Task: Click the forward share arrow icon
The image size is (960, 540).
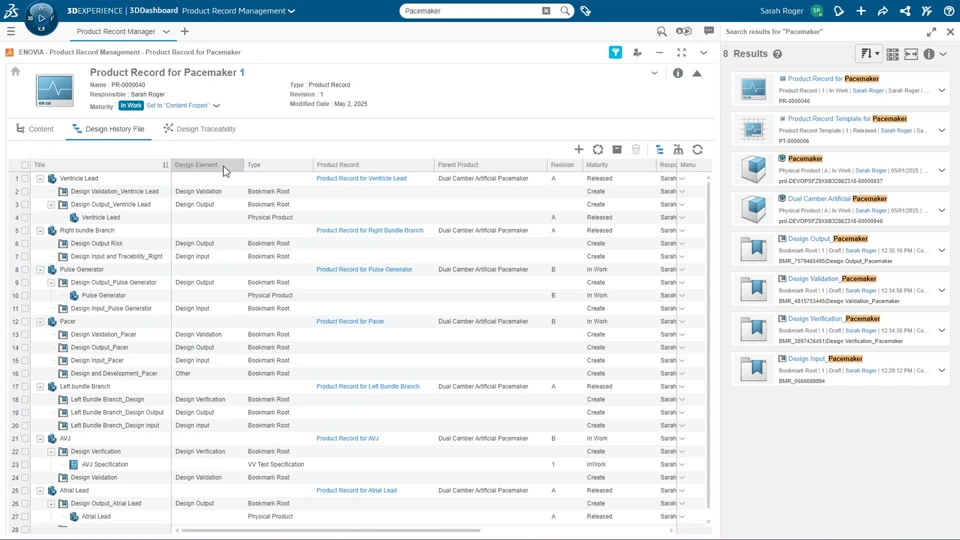Action: pos(883,10)
